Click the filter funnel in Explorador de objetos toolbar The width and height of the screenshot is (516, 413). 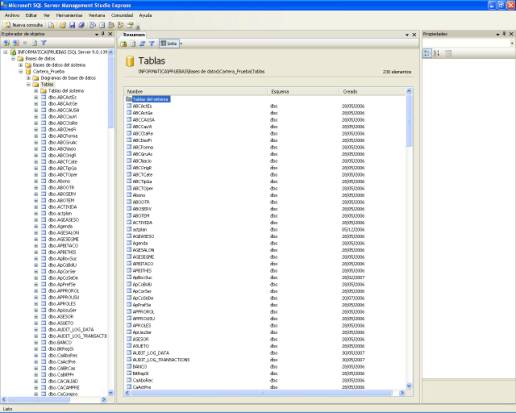(44, 43)
